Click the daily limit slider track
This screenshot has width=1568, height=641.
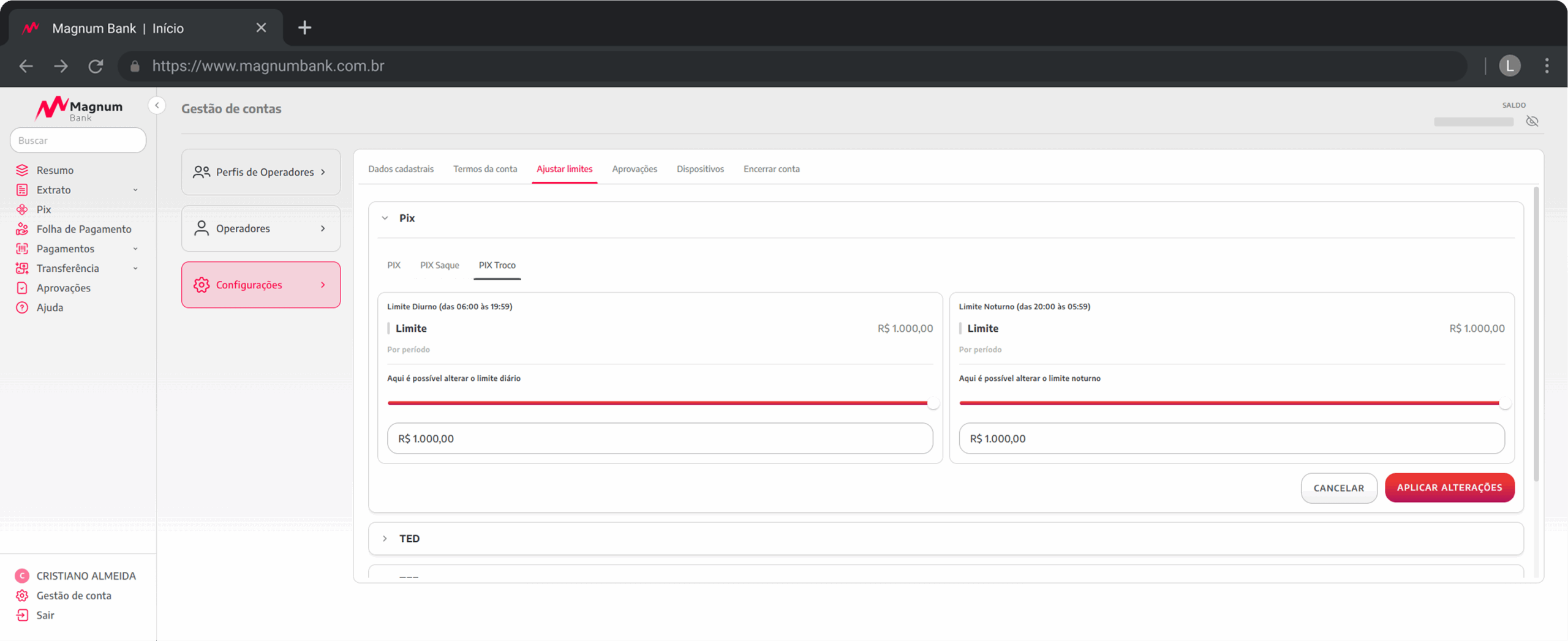pyautogui.click(x=658, y=403)
